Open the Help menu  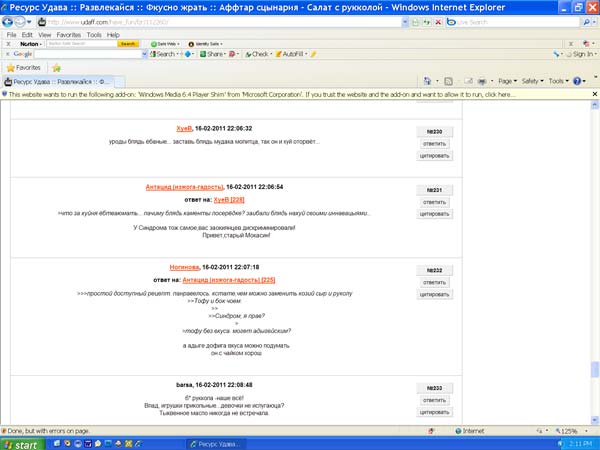[113, 35]
